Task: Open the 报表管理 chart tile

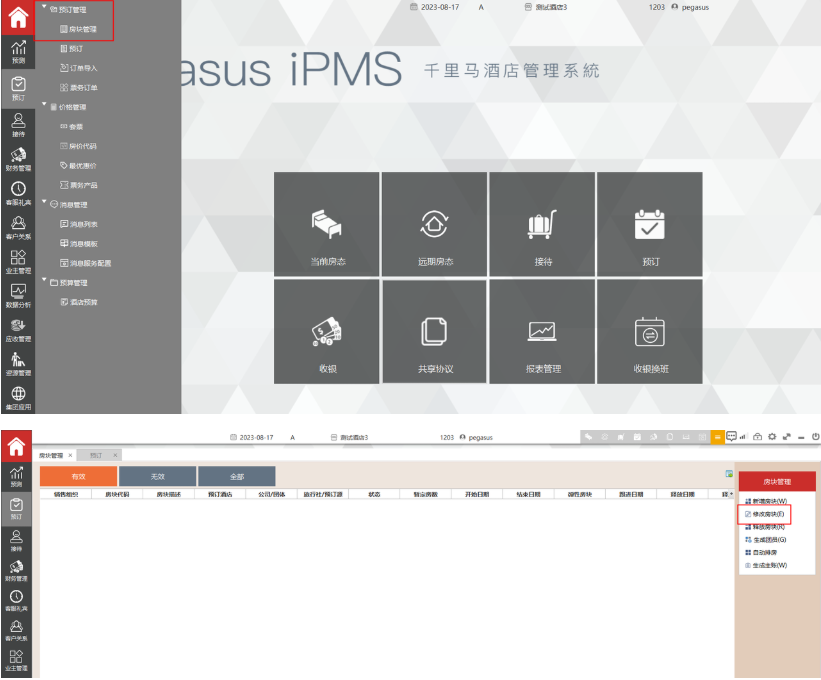Action: point(542,331)
